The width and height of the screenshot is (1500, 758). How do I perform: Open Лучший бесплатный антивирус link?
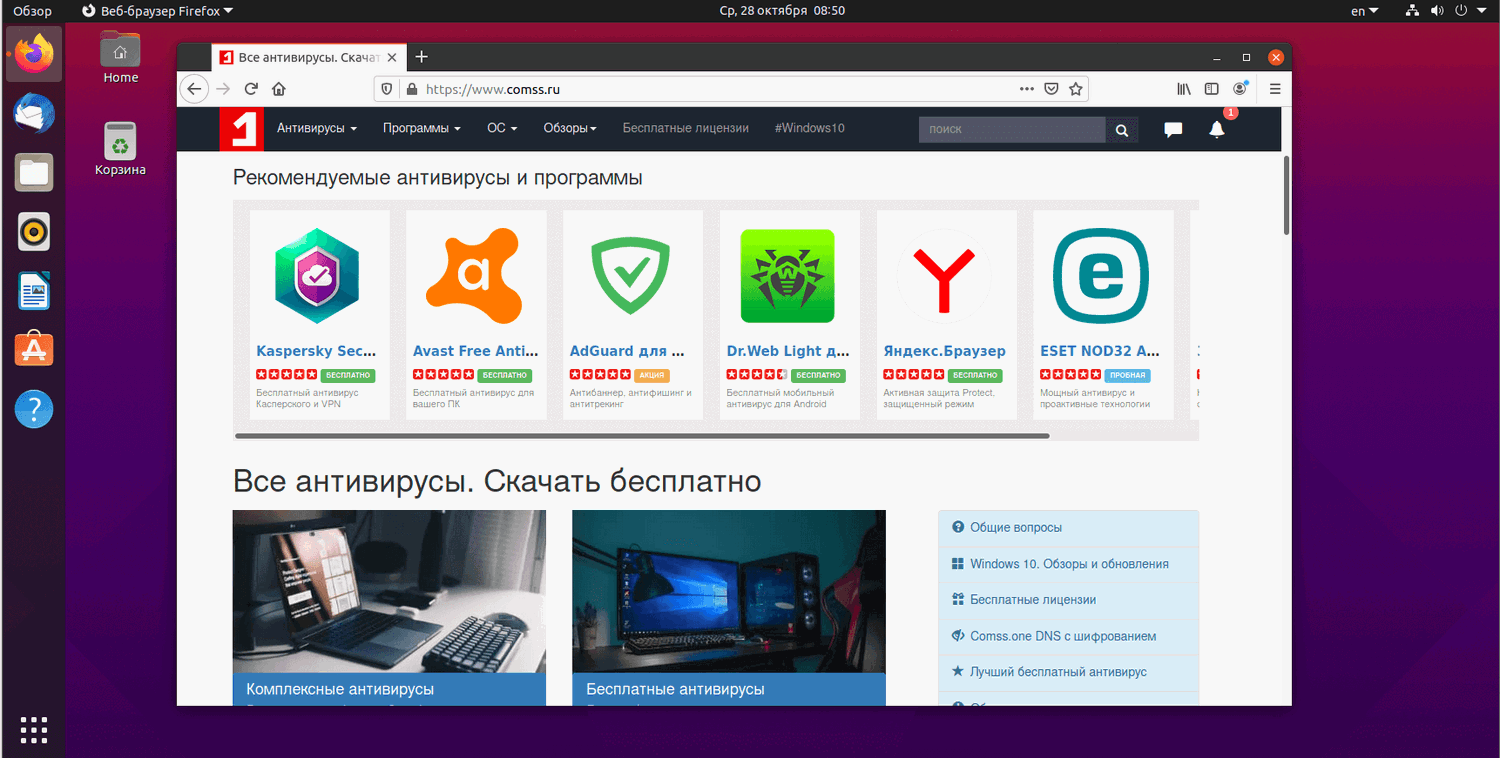click(x=1058, y=672)
